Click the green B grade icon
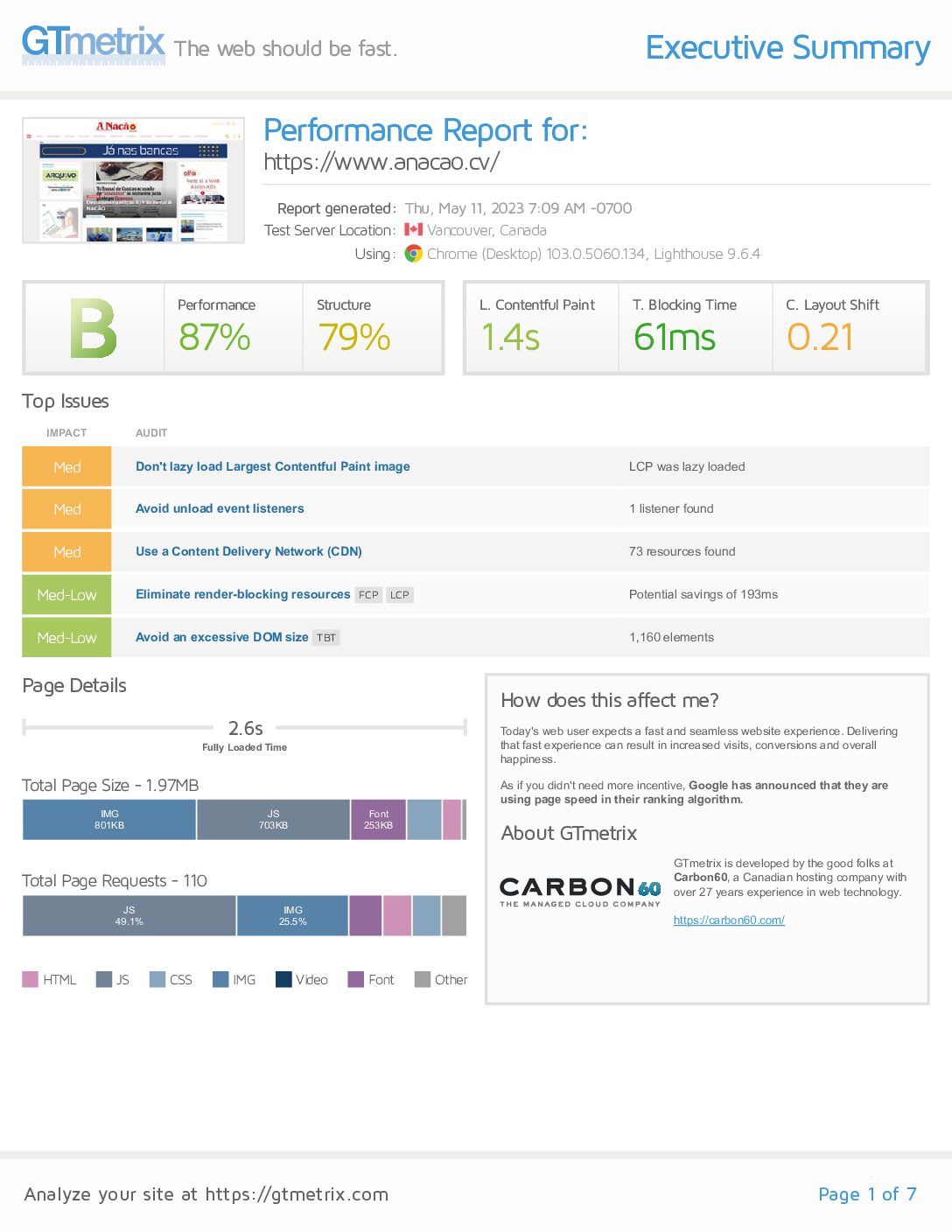Viewport: 952px width, 1232px height. pyautogui.click(x=94, y=328)
